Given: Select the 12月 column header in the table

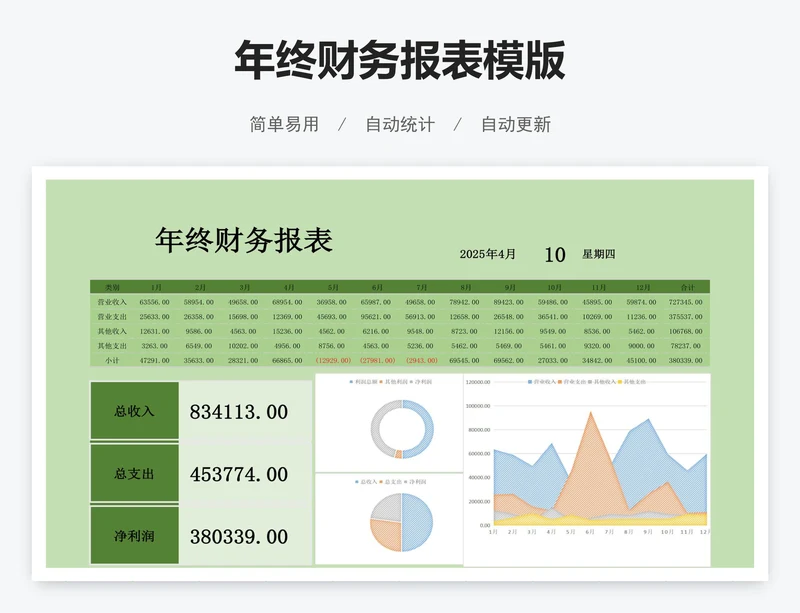Looking at the screenshot, I should pyautogui.click(x=643, y=287).
